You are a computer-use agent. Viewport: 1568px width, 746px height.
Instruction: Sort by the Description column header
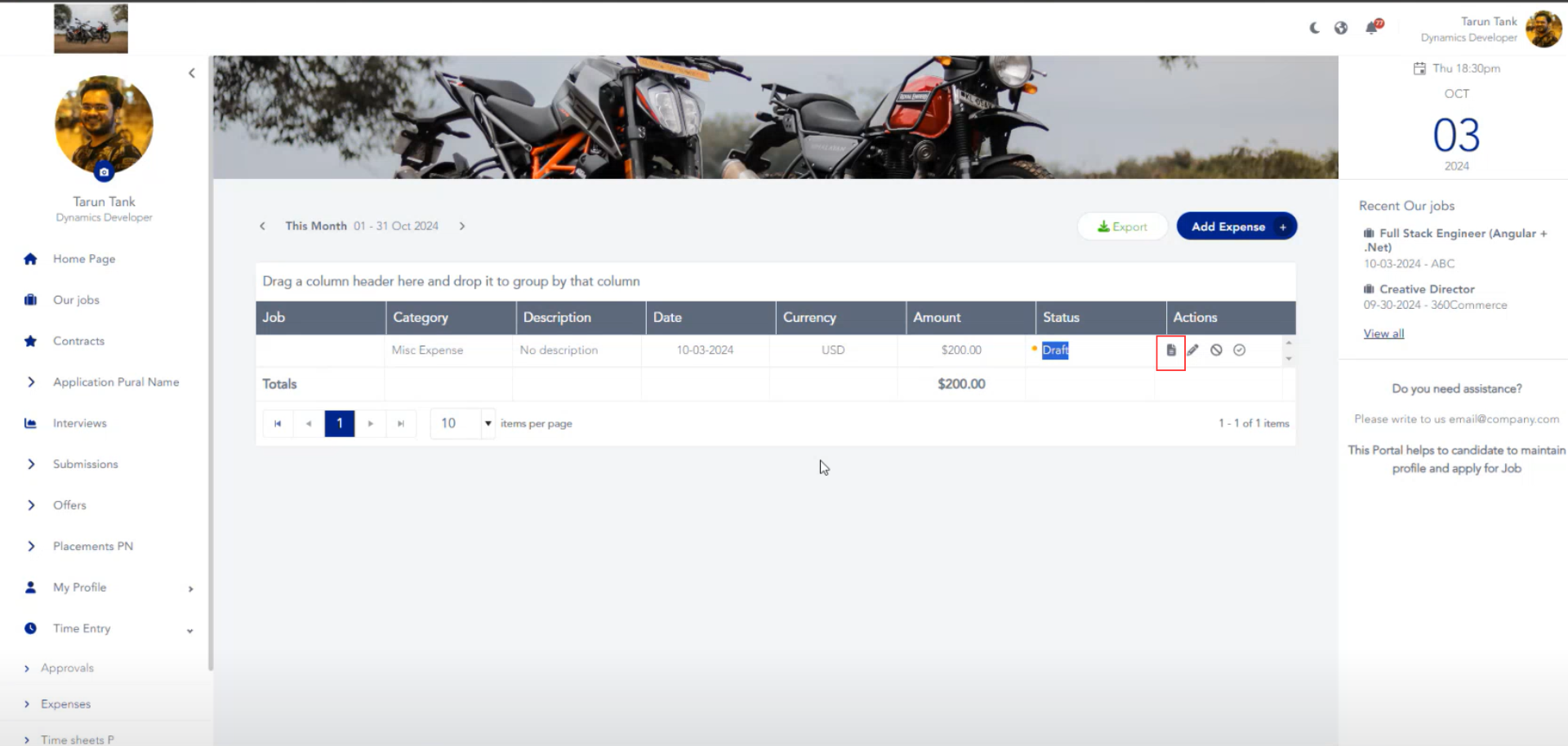[x=581, y=317]
